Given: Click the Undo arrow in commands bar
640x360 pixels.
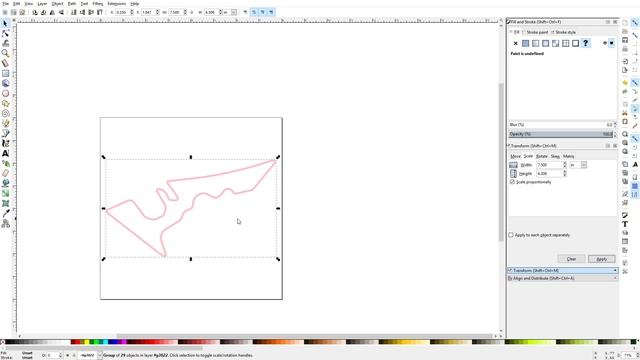Looking at the screenshot, I should 625,82.
